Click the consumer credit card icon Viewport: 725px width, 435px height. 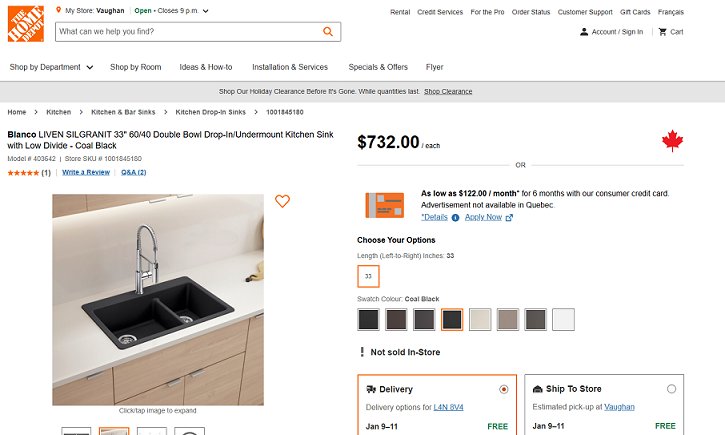pos(384,205)
